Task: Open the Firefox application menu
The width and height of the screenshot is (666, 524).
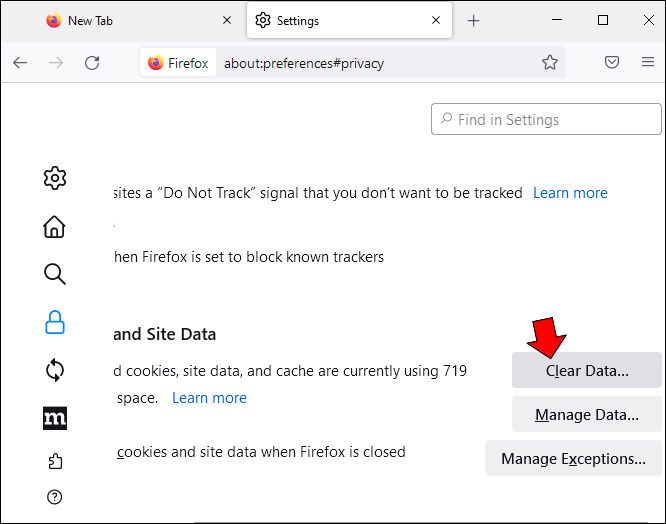Action: pyautogui.click(x=647, y=63)
